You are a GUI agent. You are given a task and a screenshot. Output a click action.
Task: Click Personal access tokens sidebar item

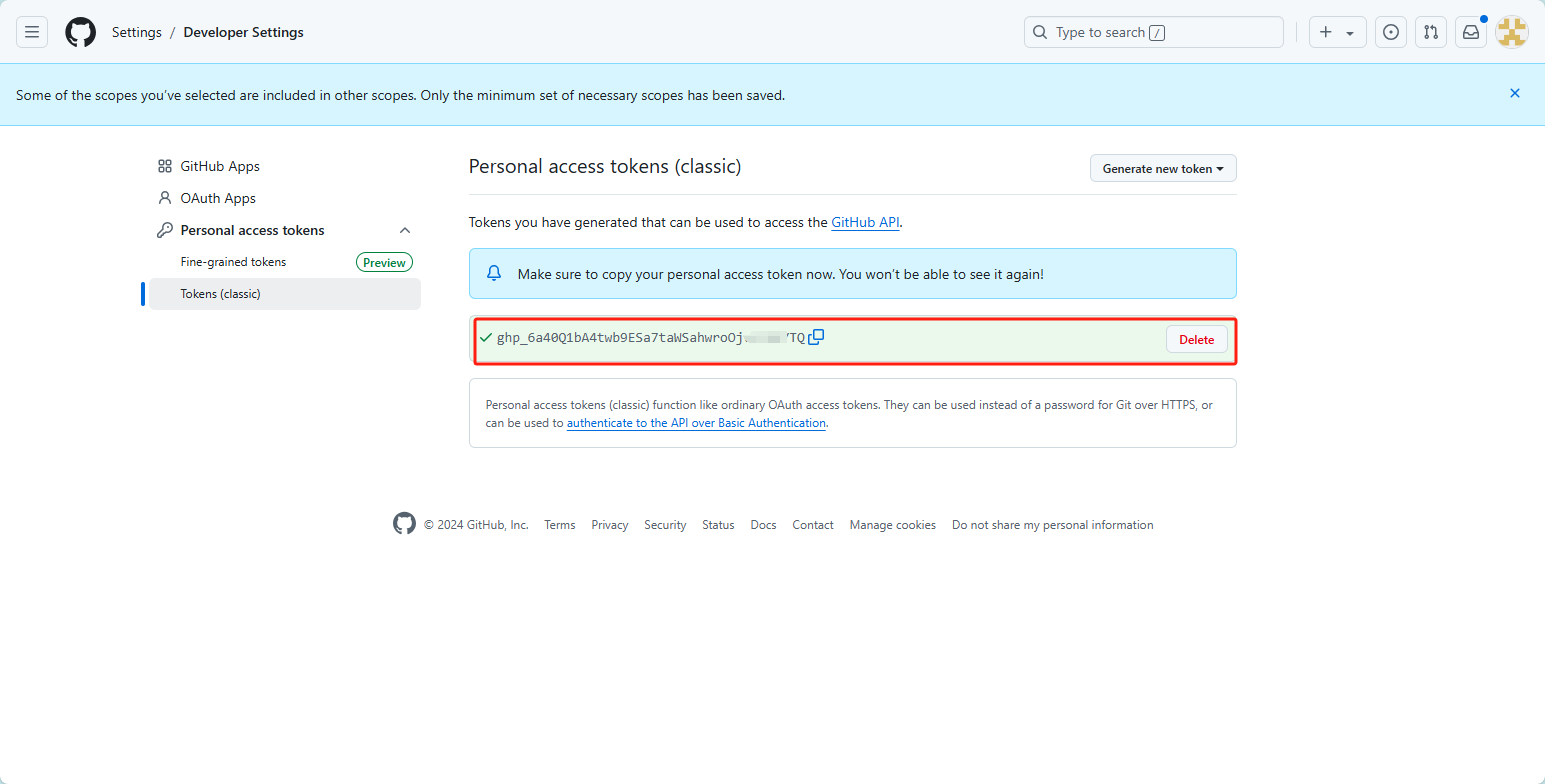(253, 230)
